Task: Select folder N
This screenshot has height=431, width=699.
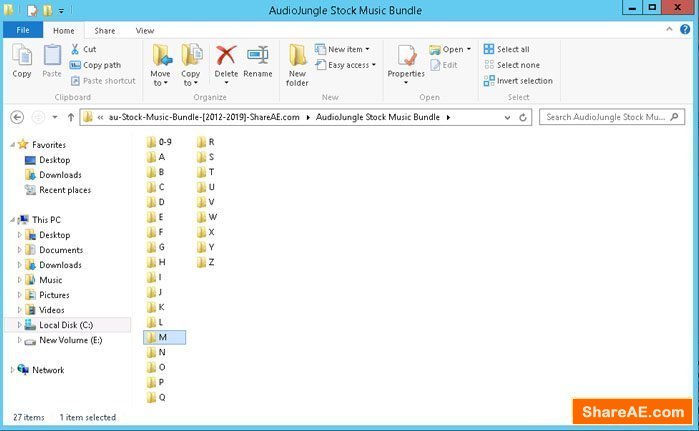Action: pos(156,352)
